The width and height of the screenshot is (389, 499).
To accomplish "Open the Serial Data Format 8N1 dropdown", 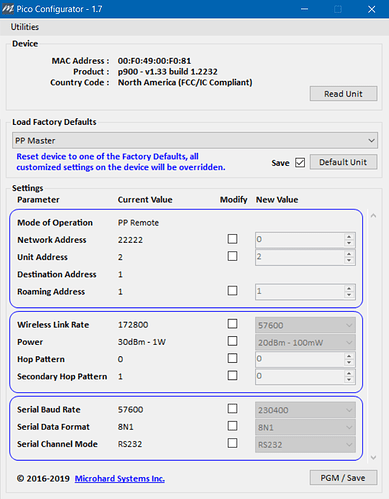I will click(305, 427).
